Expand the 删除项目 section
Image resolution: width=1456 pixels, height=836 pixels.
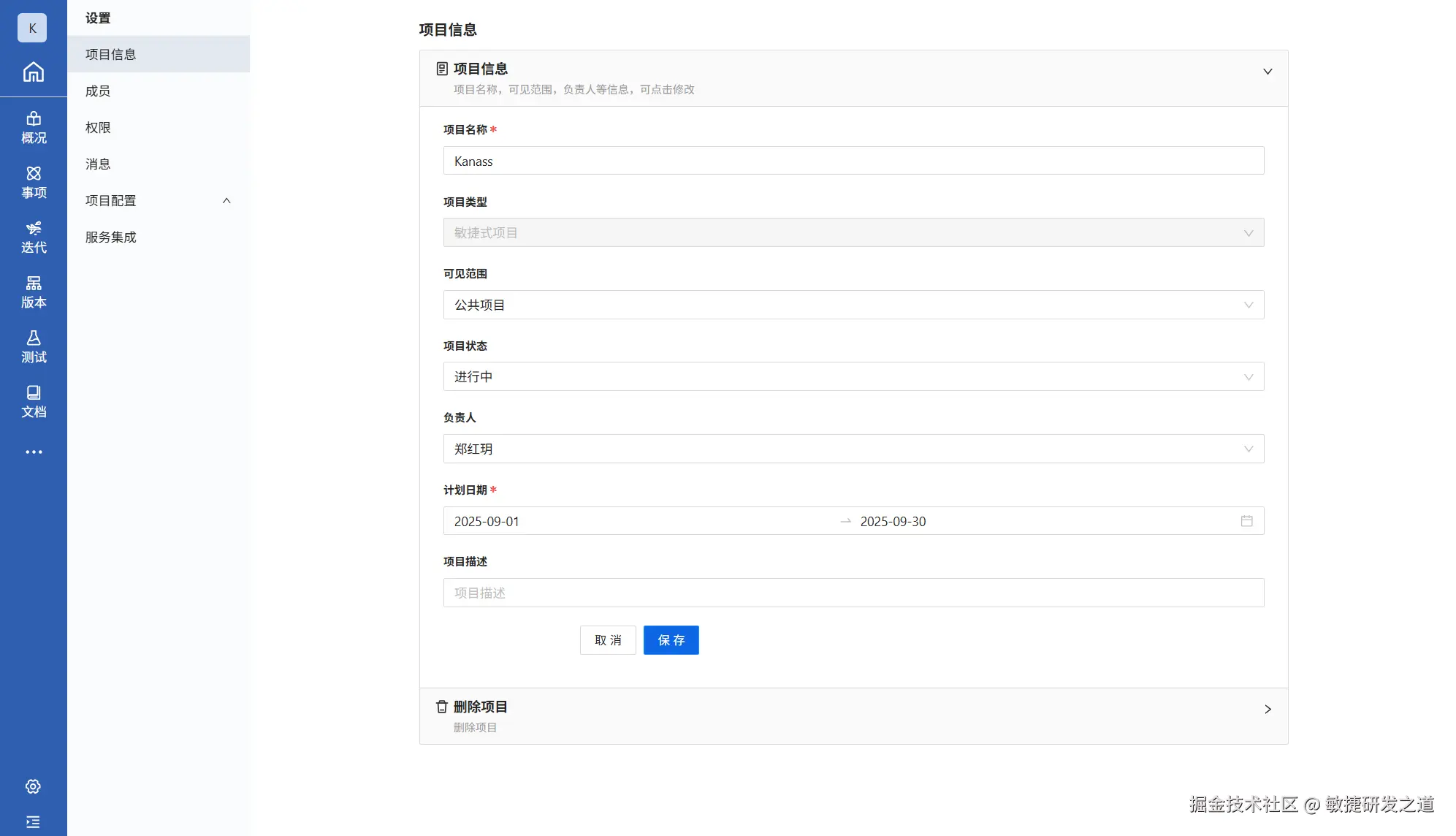[x=1267, y=709]
